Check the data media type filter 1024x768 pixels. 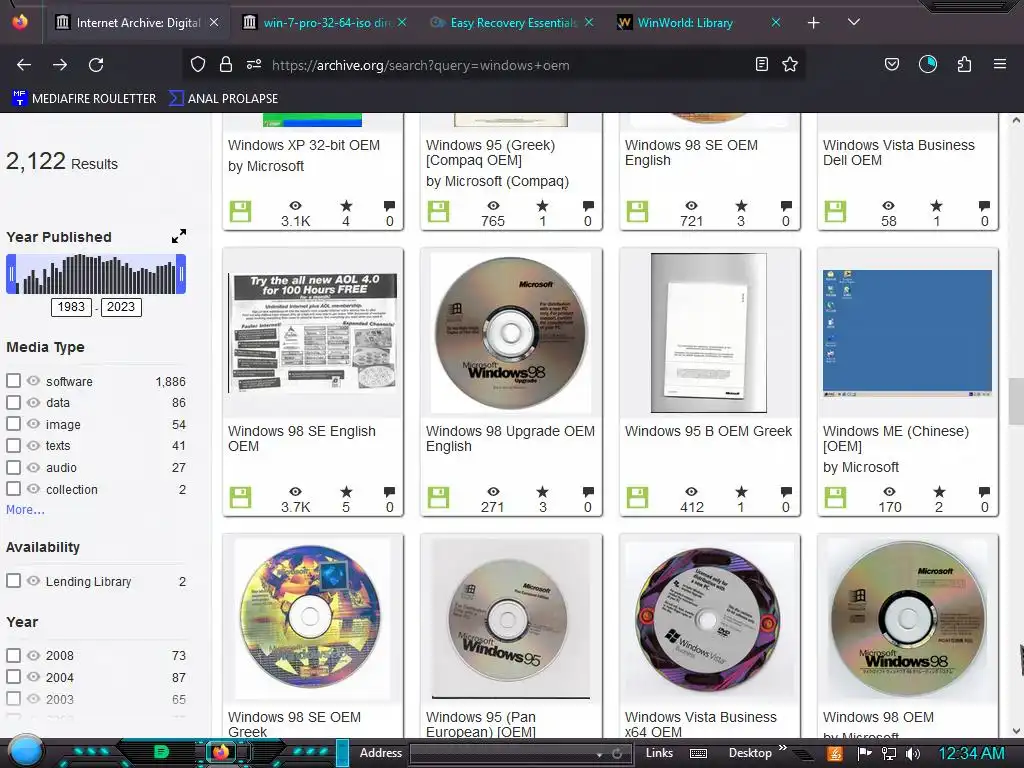coord(13,402)
